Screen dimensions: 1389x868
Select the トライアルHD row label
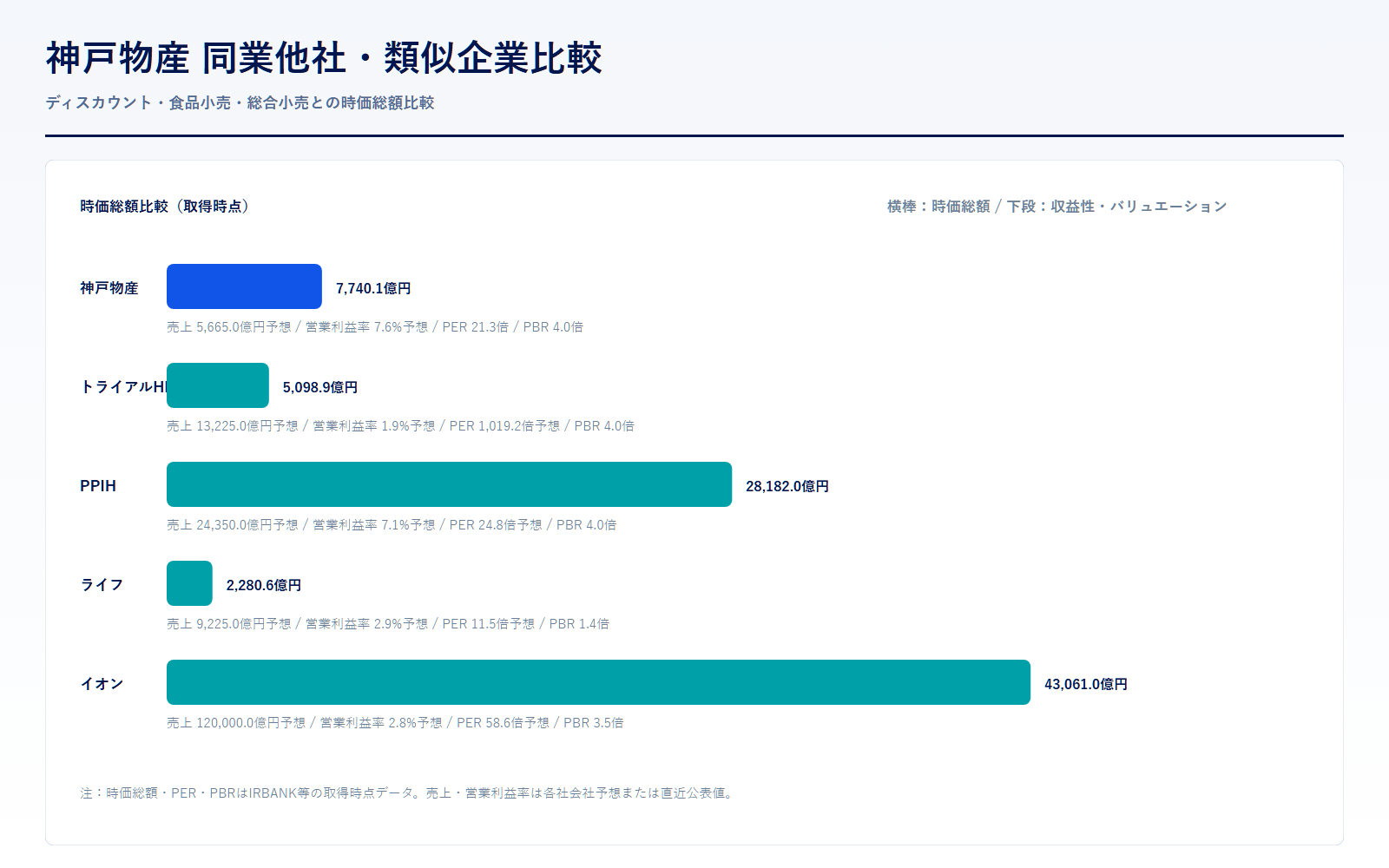point(123,387)
